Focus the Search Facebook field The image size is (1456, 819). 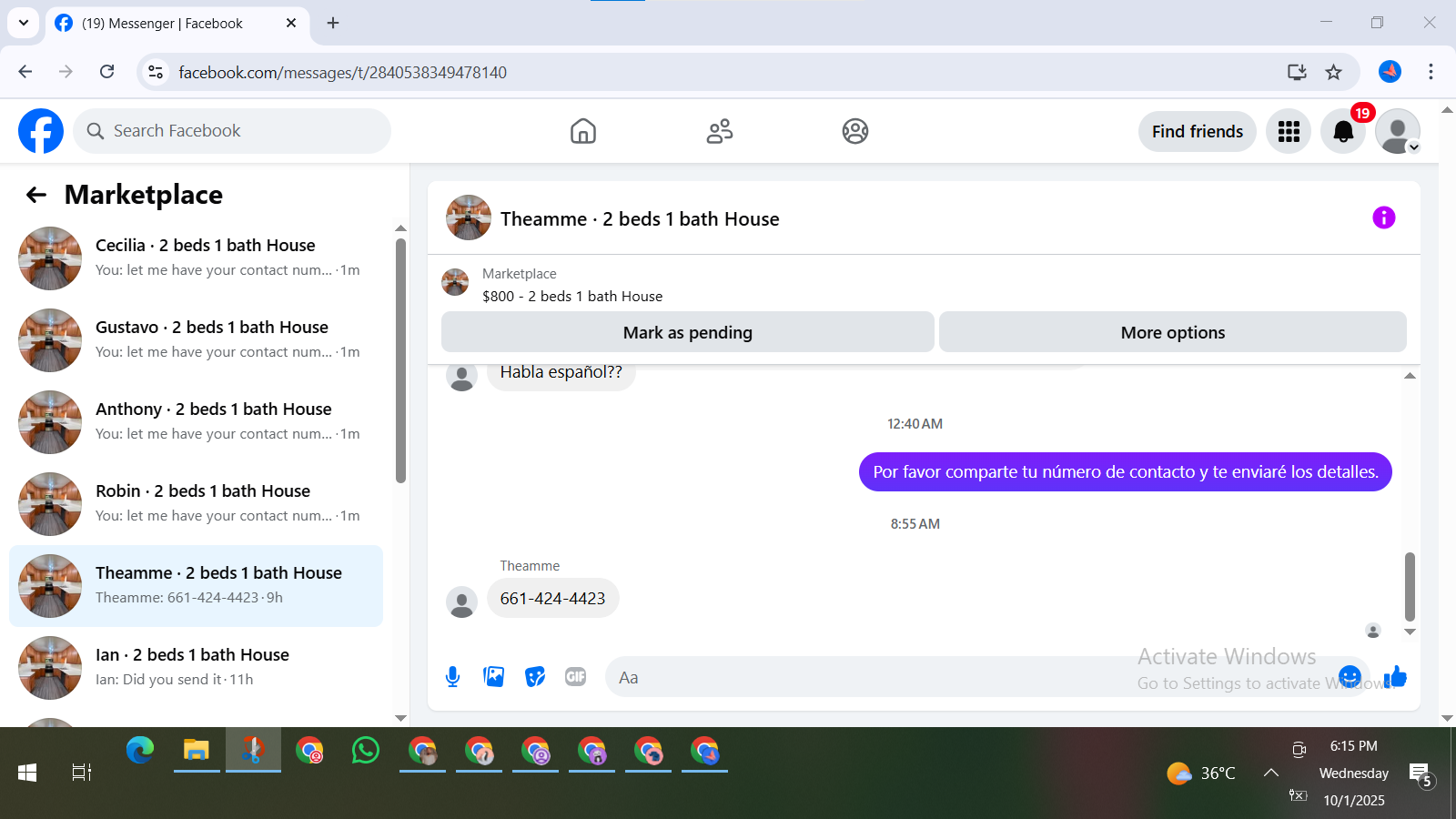[232, 131]
